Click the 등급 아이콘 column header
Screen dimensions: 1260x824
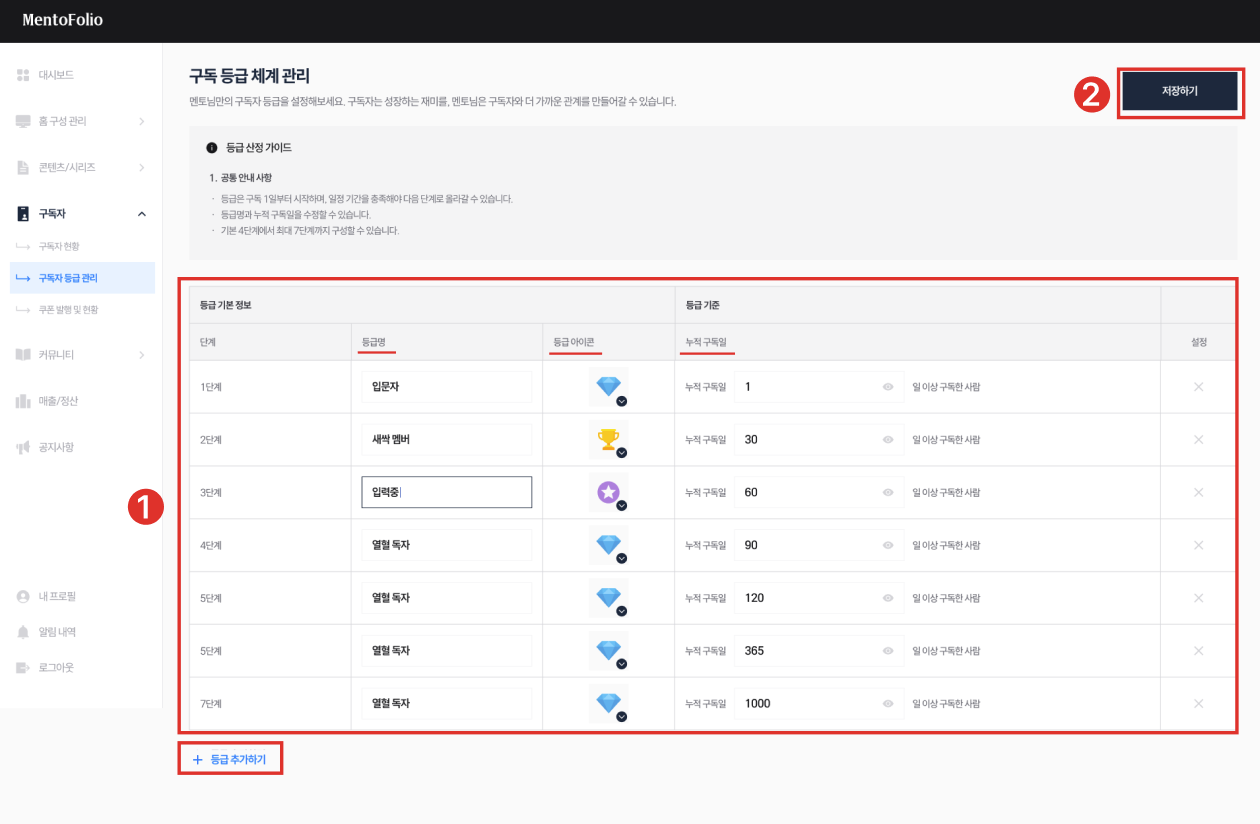[x=574, y=342]
